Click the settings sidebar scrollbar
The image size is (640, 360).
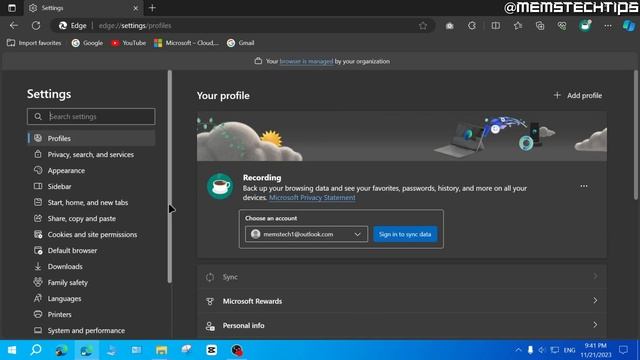click(x=170, y=176)
